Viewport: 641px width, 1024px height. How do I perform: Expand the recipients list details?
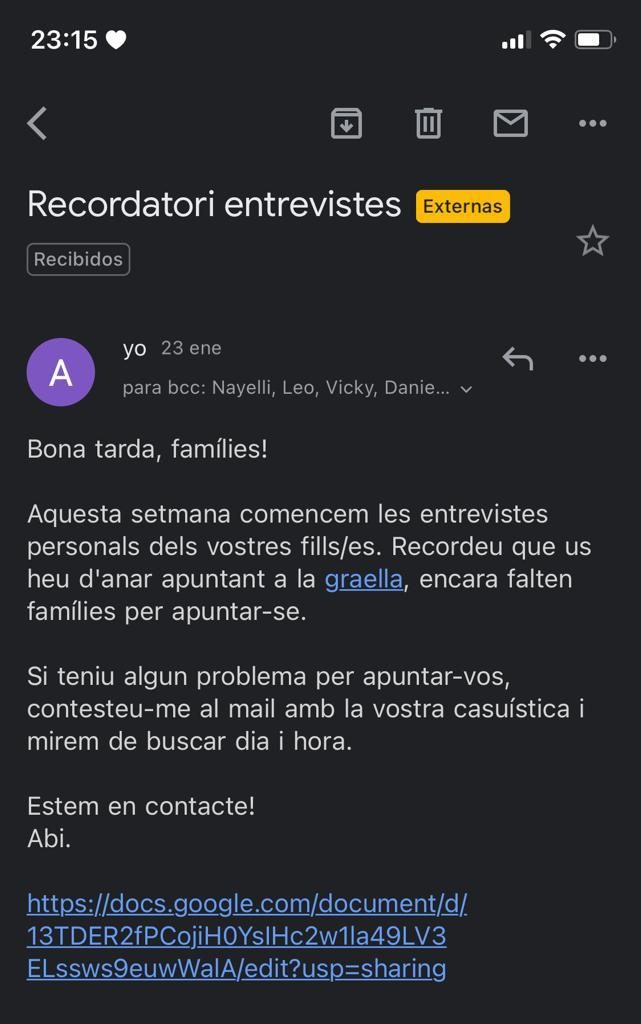(x=465, y=388)
